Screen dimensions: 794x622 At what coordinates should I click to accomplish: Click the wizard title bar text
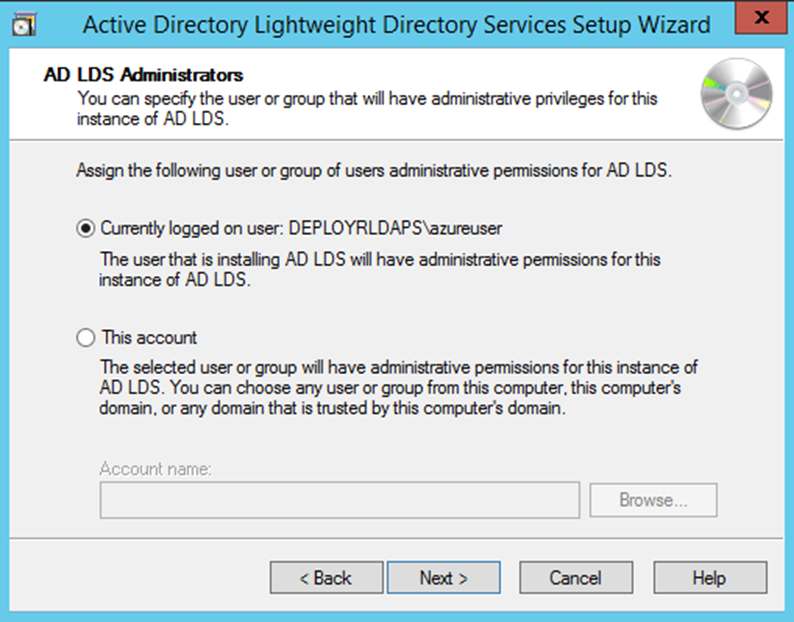(x=397, y=24)
